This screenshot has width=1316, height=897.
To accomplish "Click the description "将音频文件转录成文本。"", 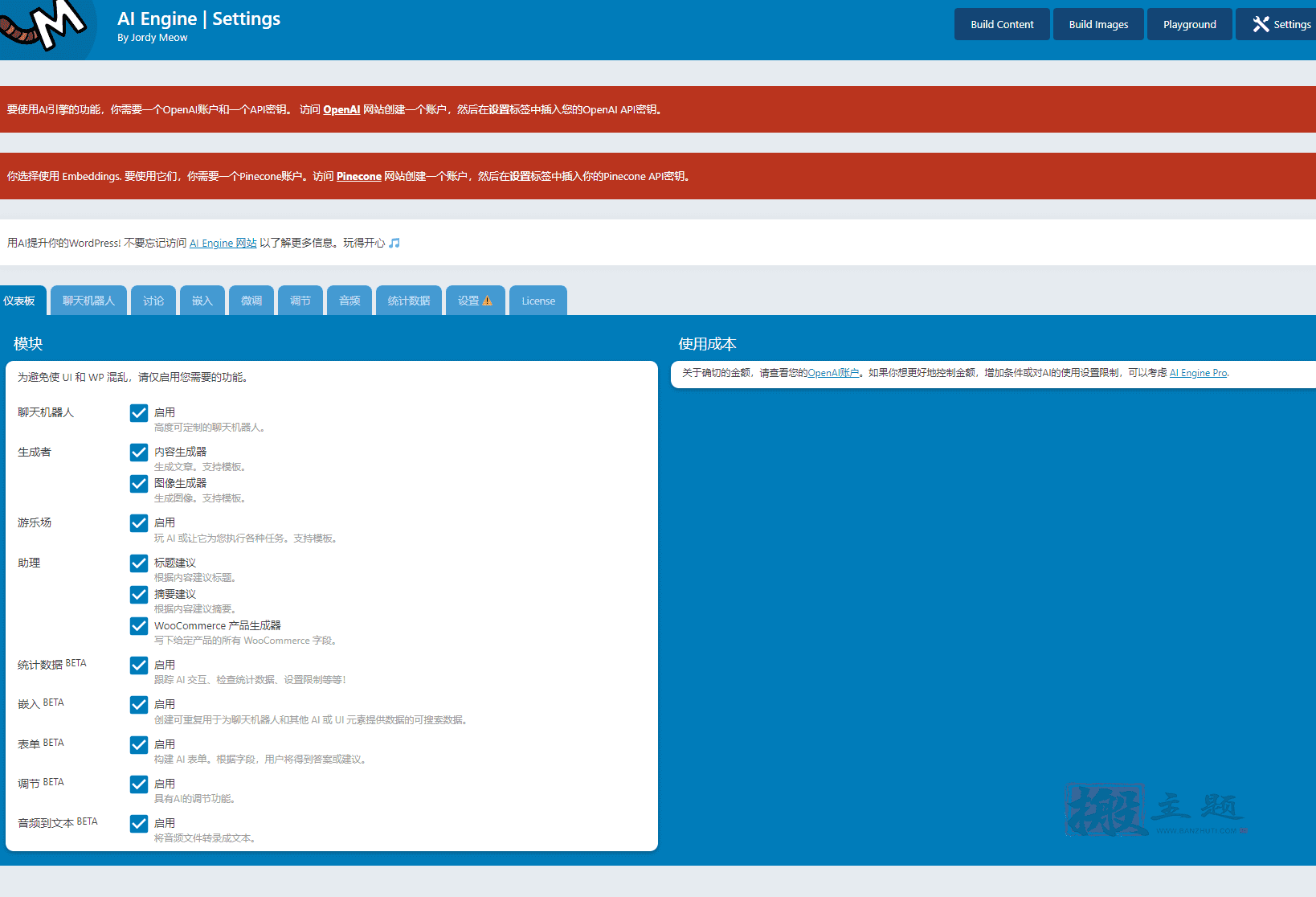I will (x=205, y=838).
